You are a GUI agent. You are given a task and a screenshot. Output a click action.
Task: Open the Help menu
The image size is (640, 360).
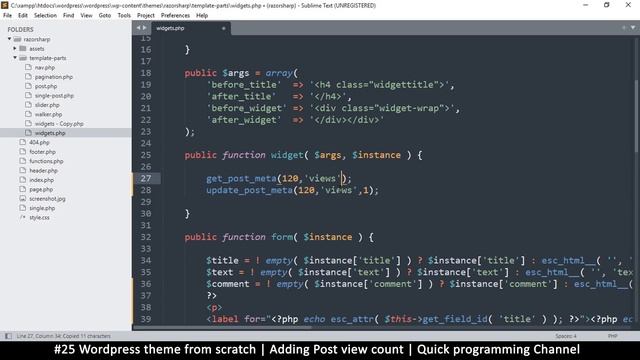click(202, 16)
